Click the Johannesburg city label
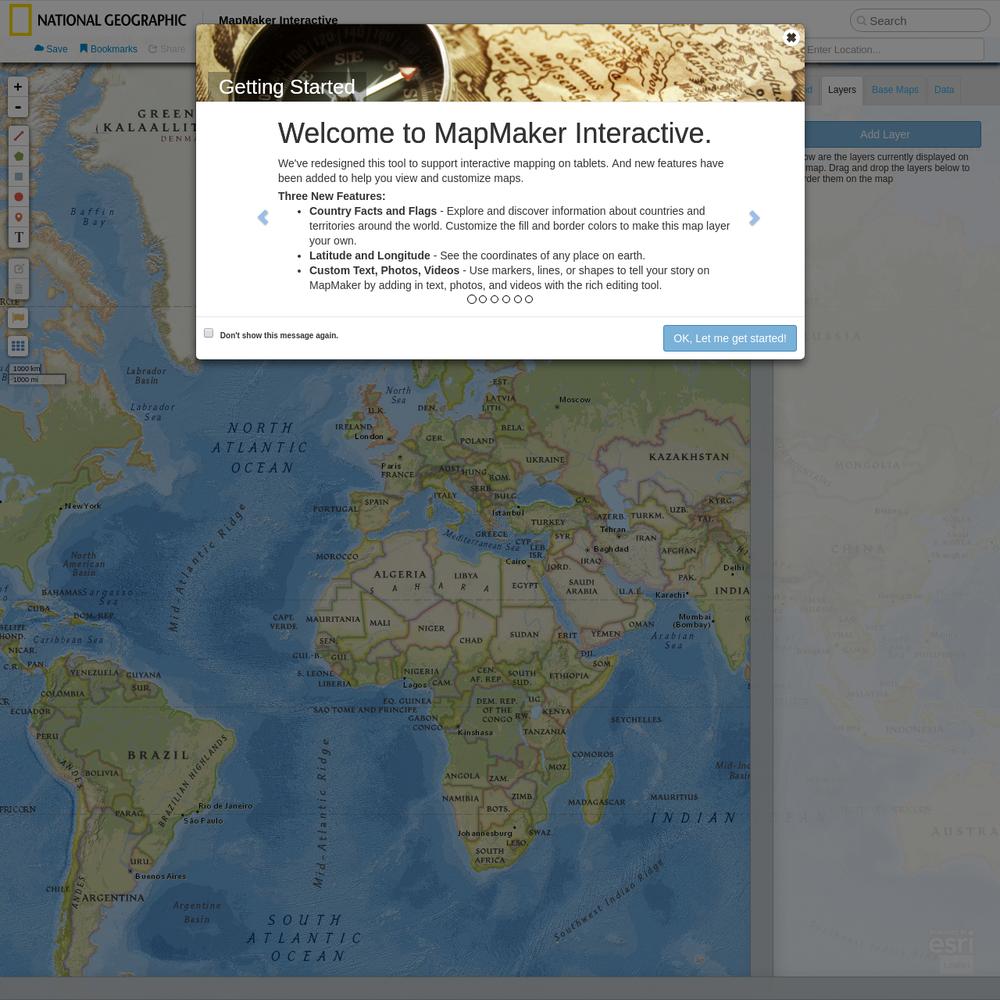This screenshot has width=1000, height=1000. 485,834
